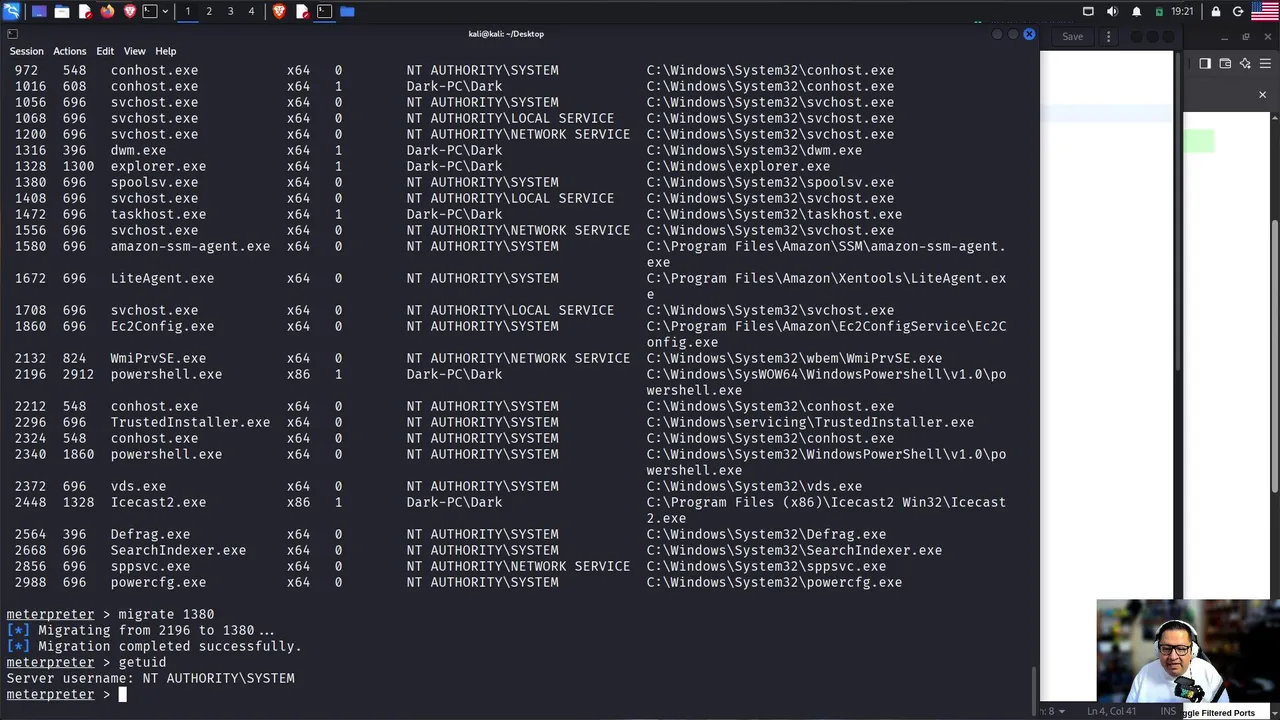The width and height of the screenshot is (1280, 720).
Task: Select 'C:\Windows\System32\vds.exe' path
Action: [754, 486]
